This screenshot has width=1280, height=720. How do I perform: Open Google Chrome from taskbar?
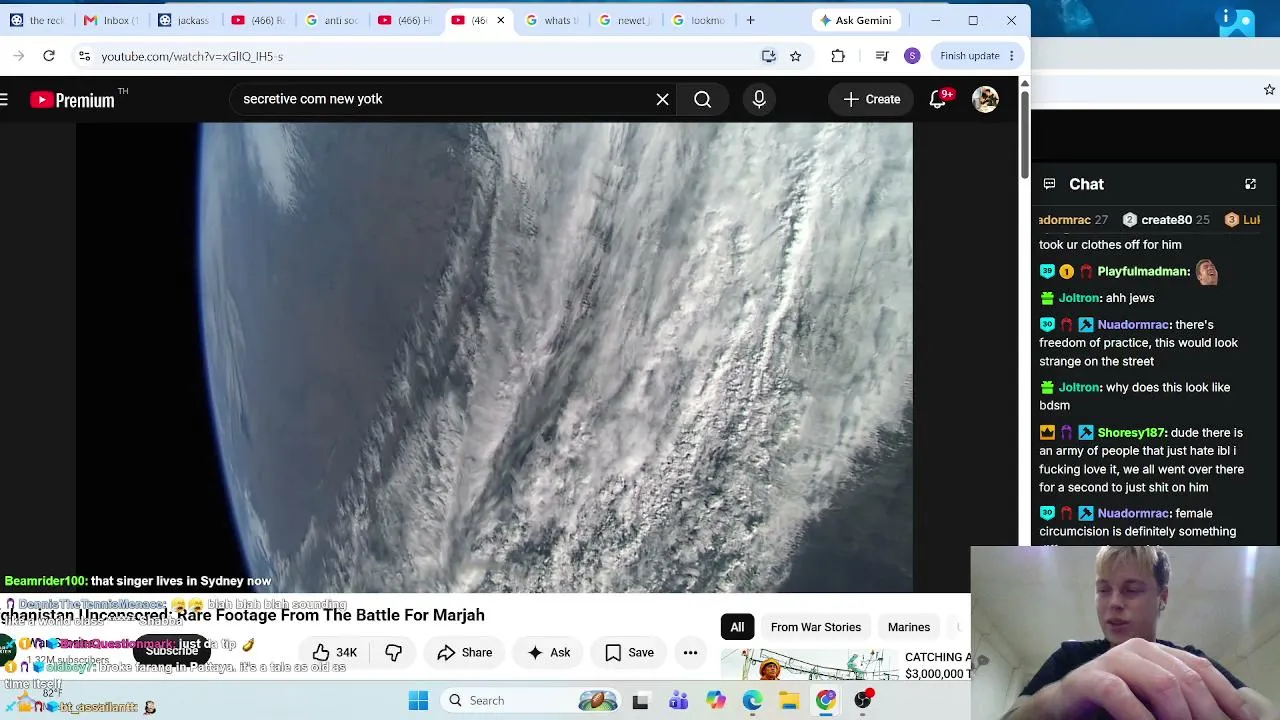coord(826,701)
